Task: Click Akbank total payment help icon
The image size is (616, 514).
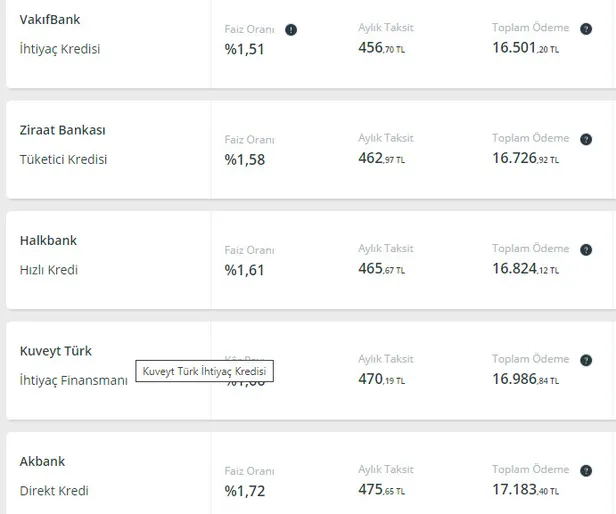Action: 586,470
